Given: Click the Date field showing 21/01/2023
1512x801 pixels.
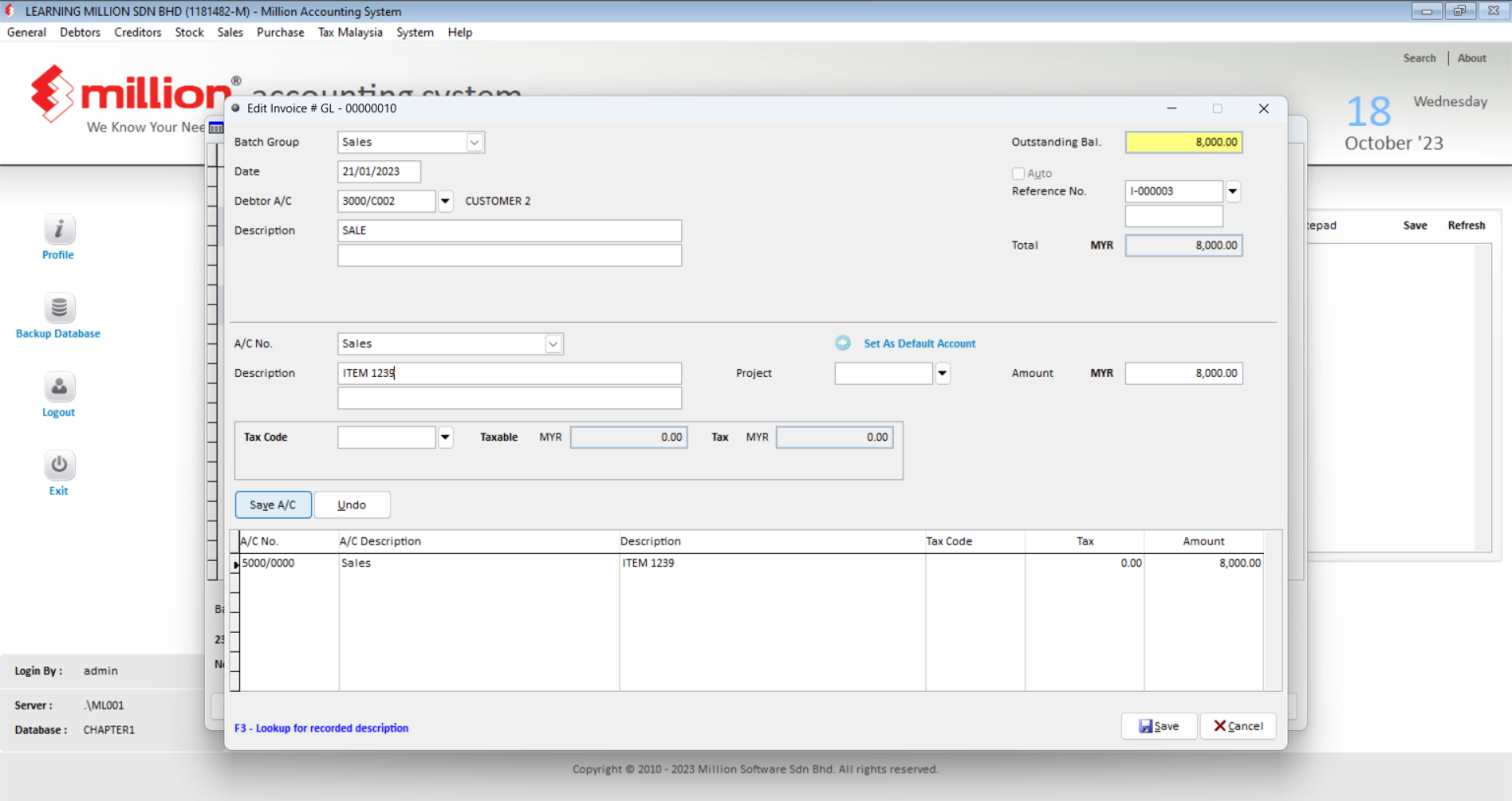Looking at the screenshot, I should coord(379,171).
